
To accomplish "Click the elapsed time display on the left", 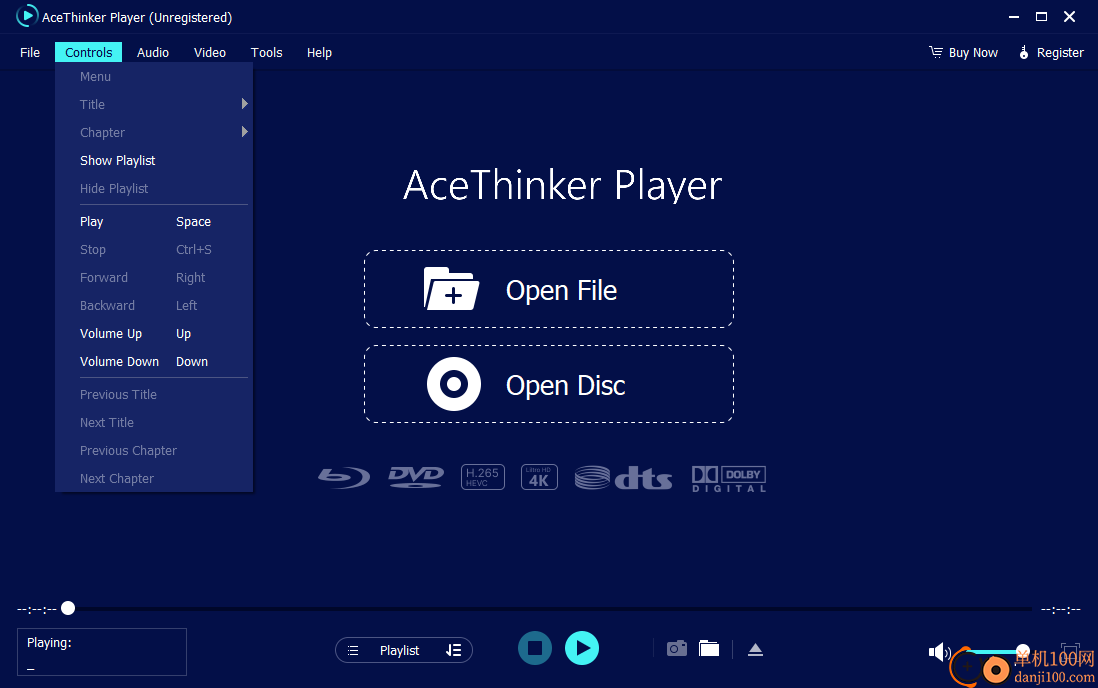I will click(36, 610).
